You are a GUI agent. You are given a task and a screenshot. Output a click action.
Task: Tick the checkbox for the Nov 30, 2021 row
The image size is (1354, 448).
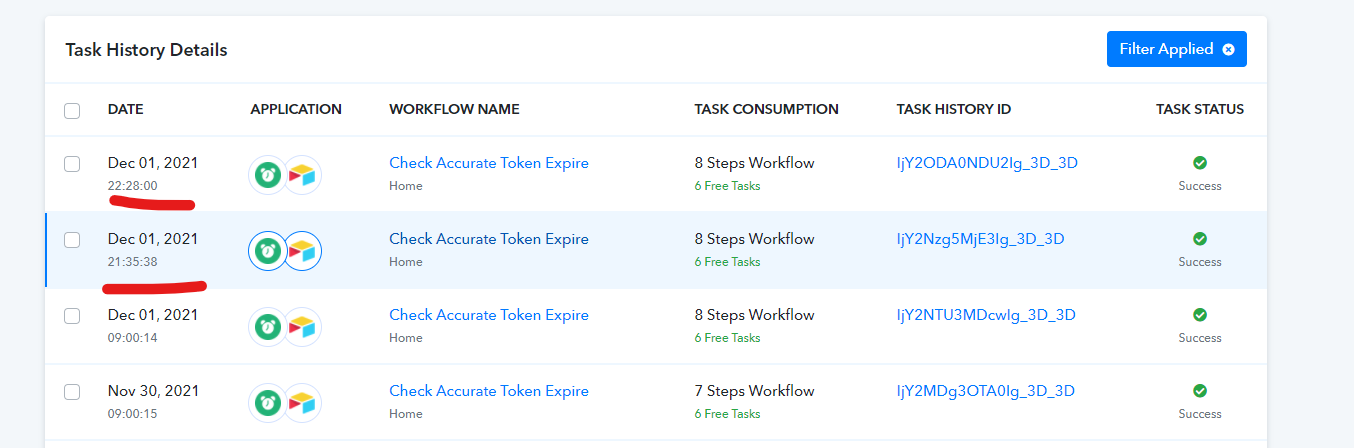(x=72, y=392)
